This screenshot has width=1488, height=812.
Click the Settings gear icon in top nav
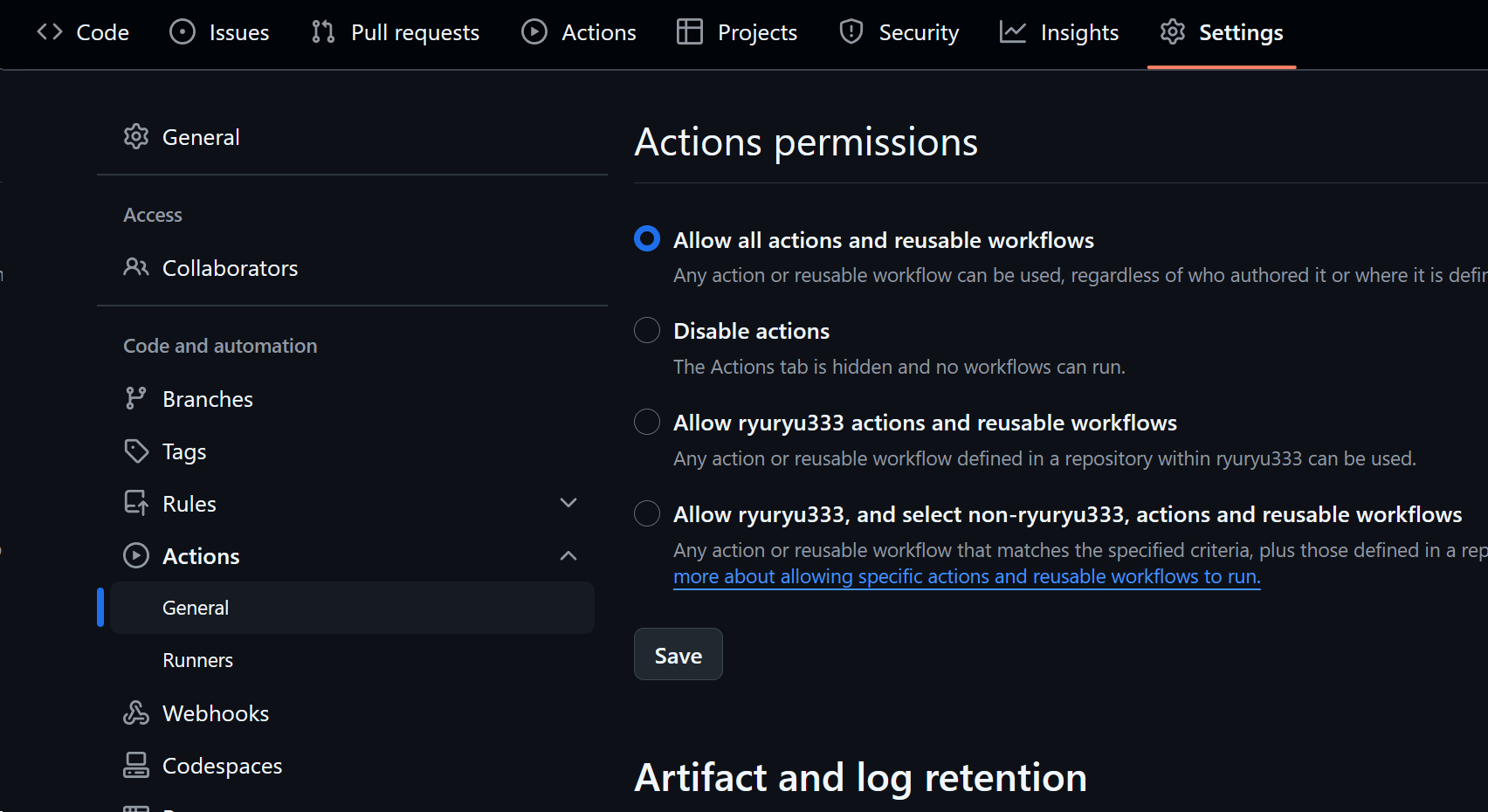1173,32
